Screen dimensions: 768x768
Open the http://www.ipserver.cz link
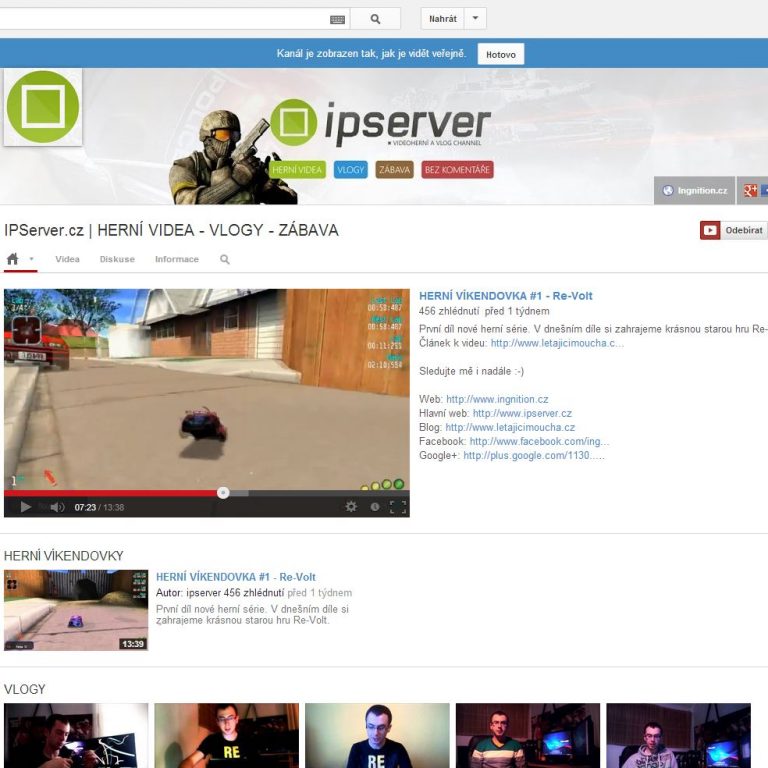tap(522, 413)
